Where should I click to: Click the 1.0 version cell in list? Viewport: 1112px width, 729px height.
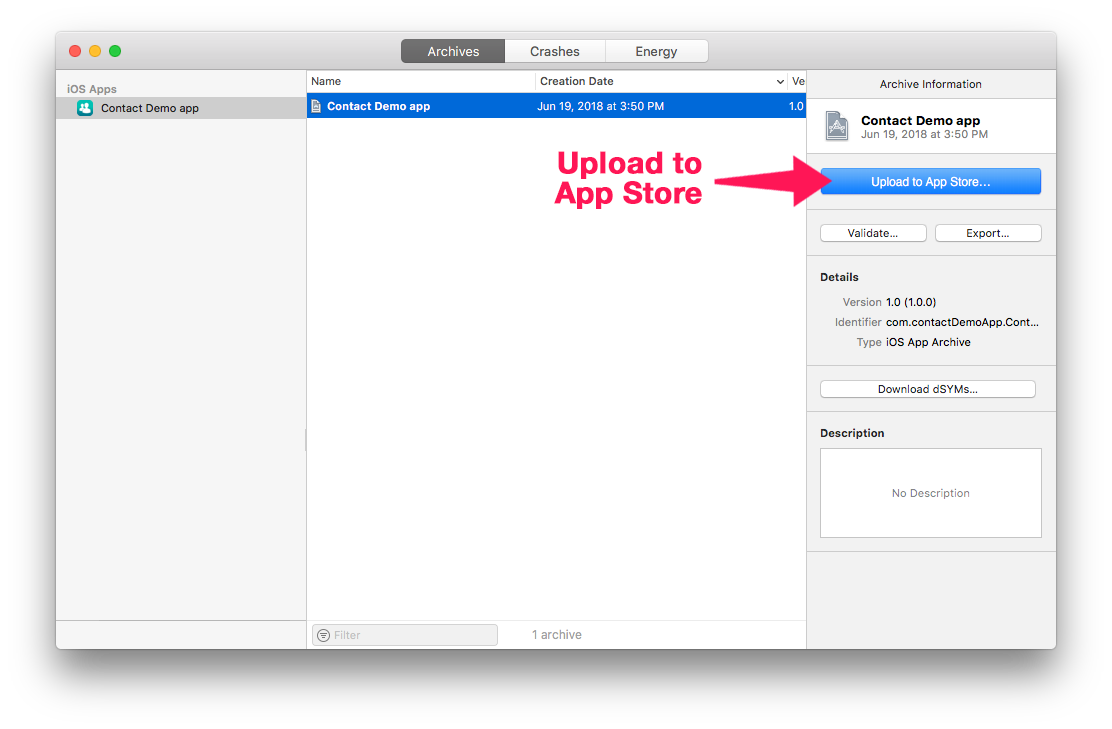pos(796,106)
